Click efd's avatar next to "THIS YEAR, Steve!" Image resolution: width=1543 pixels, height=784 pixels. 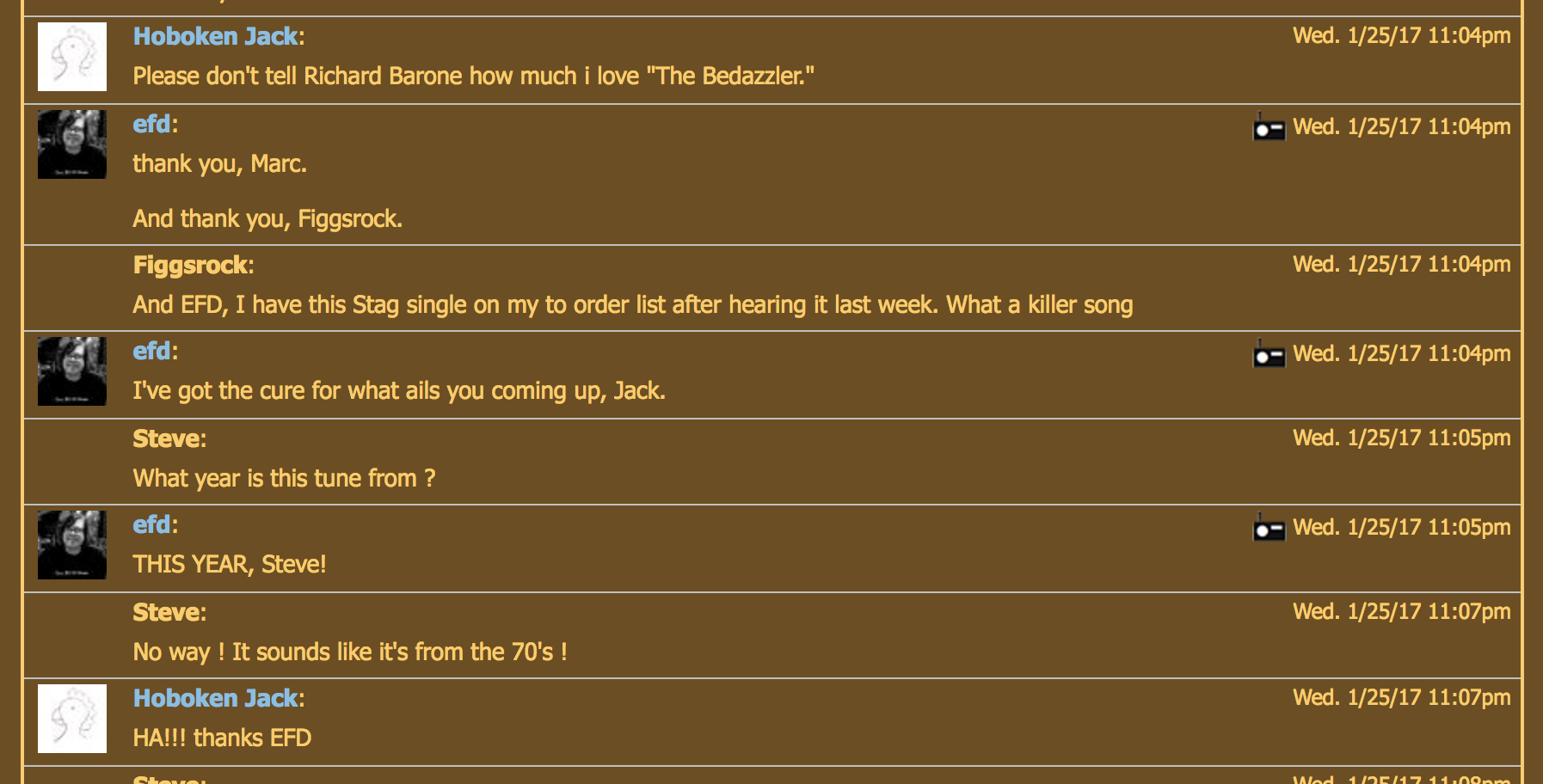(x=72, y=545)
